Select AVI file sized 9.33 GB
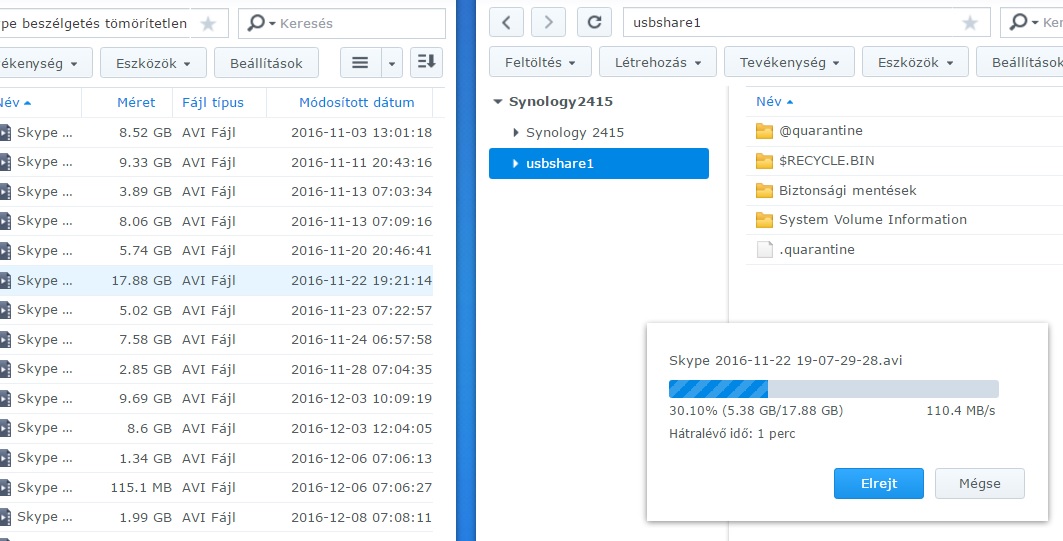This screenshot has height=541, width=1063. click(216, 162)
